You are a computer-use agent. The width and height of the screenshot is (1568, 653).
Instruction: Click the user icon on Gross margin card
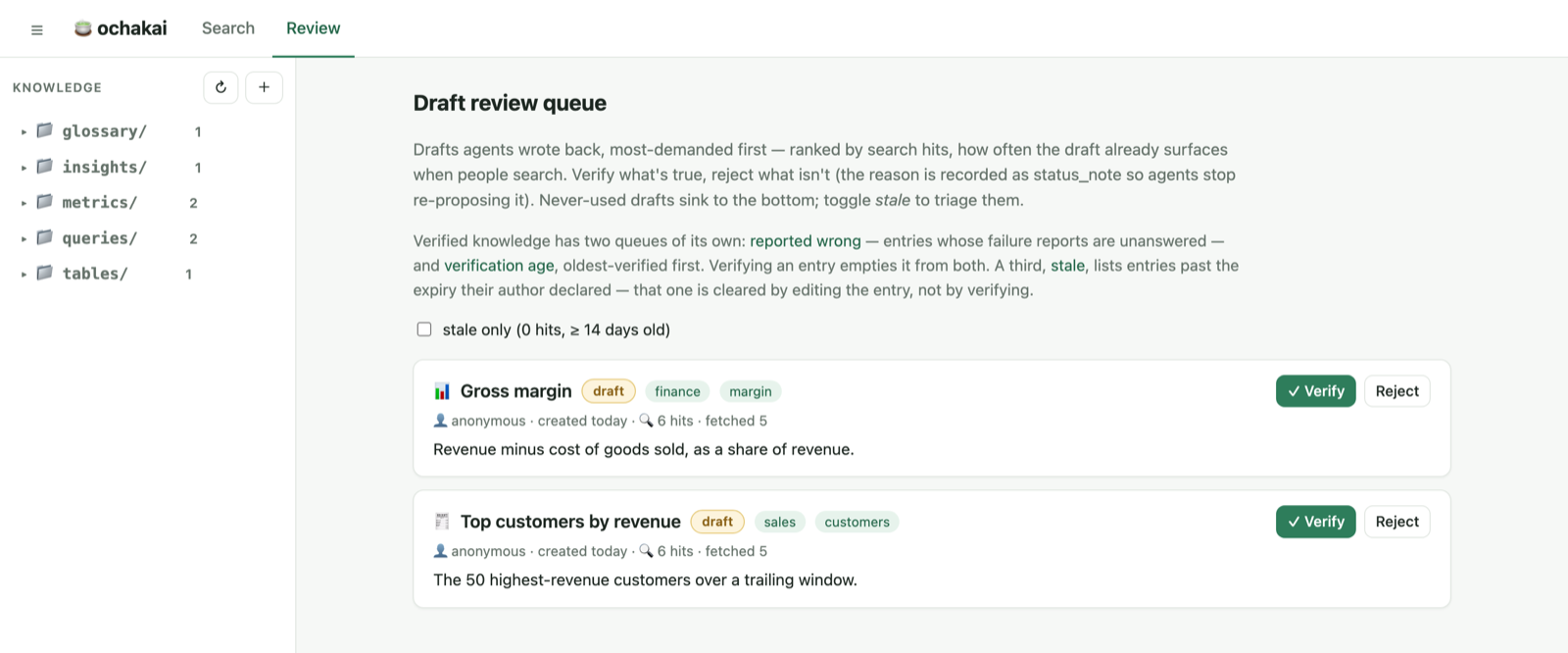440,421
